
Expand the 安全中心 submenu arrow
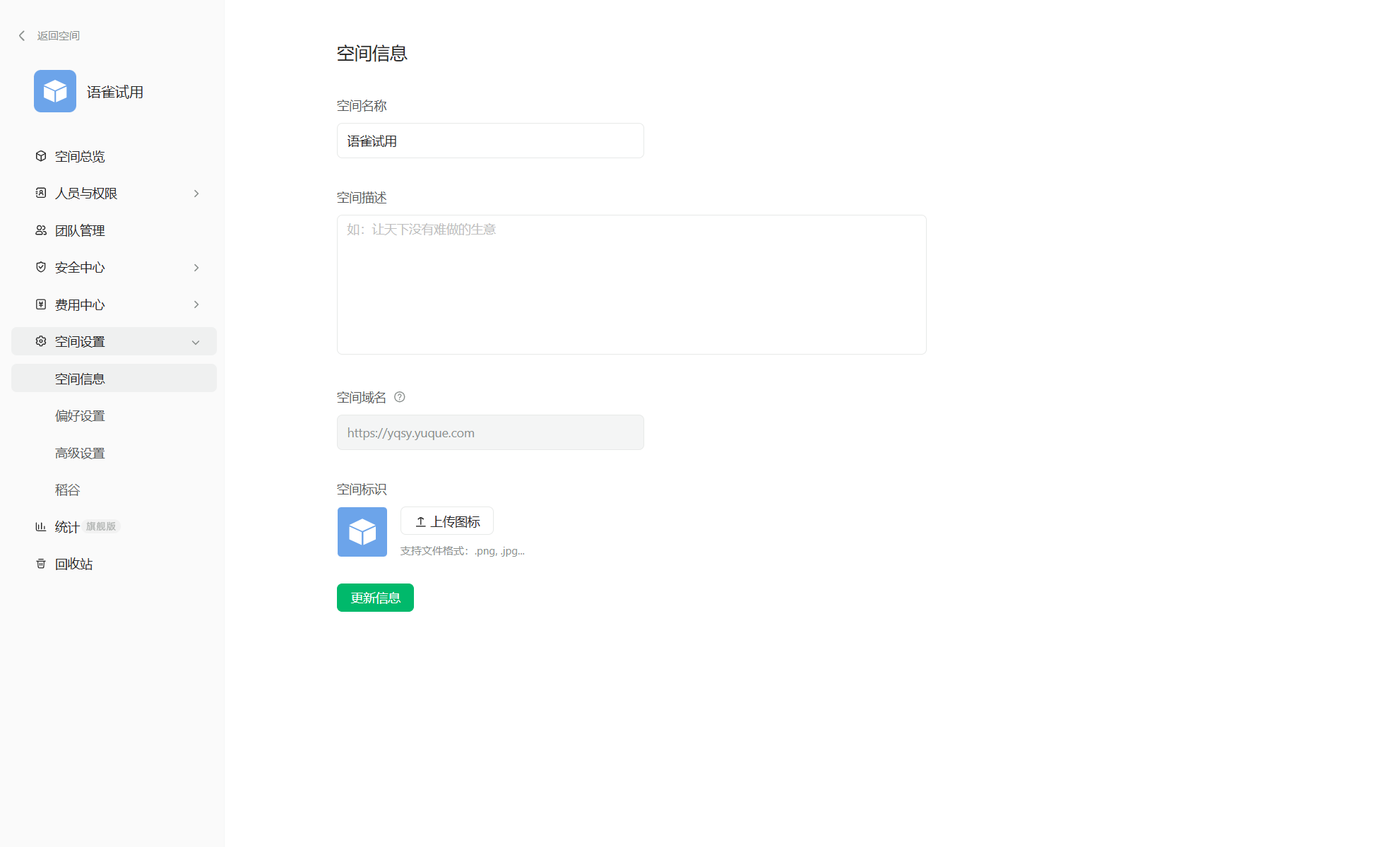point(196,268)
